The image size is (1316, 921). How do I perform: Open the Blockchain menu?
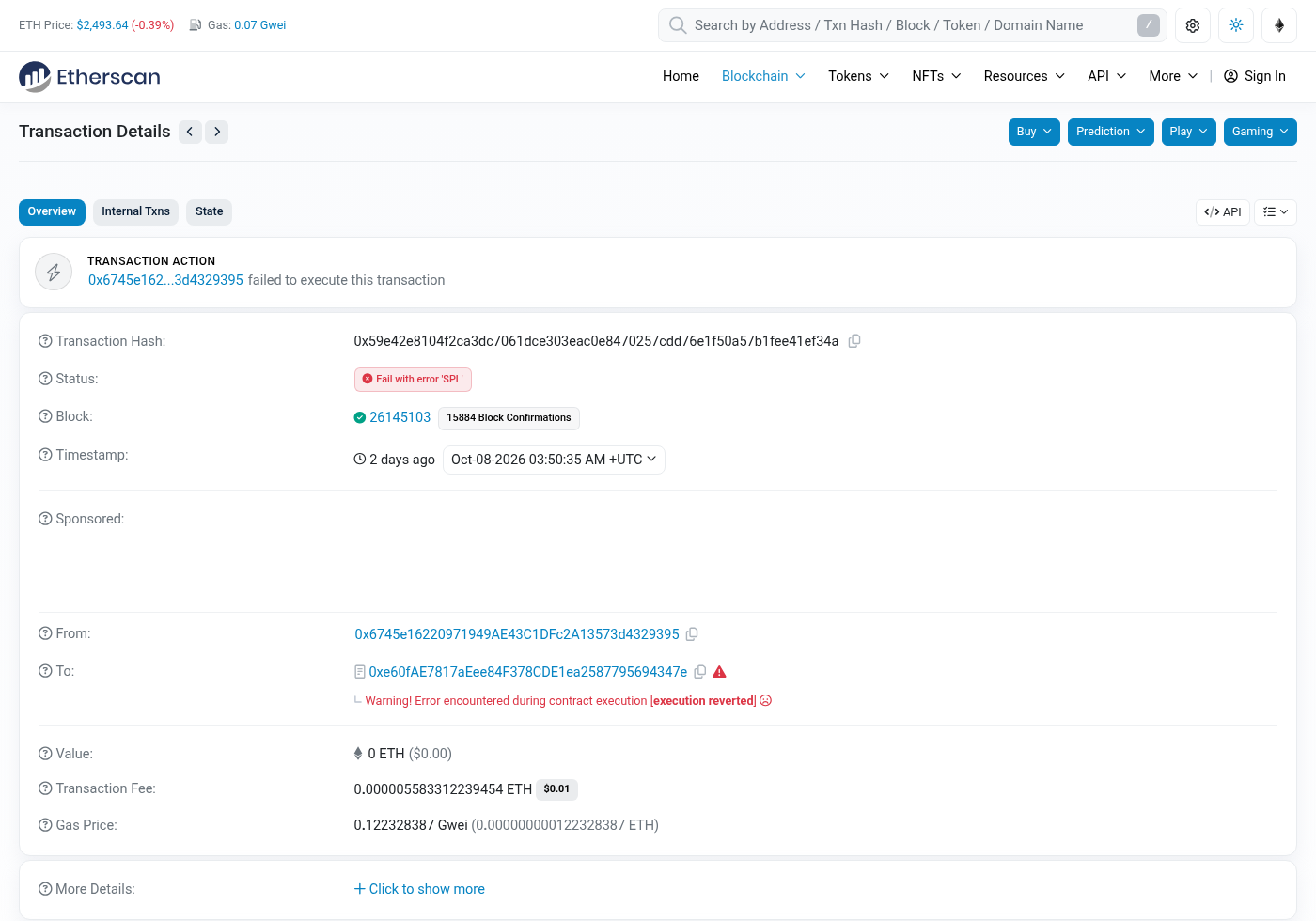[x=763, y=76]
